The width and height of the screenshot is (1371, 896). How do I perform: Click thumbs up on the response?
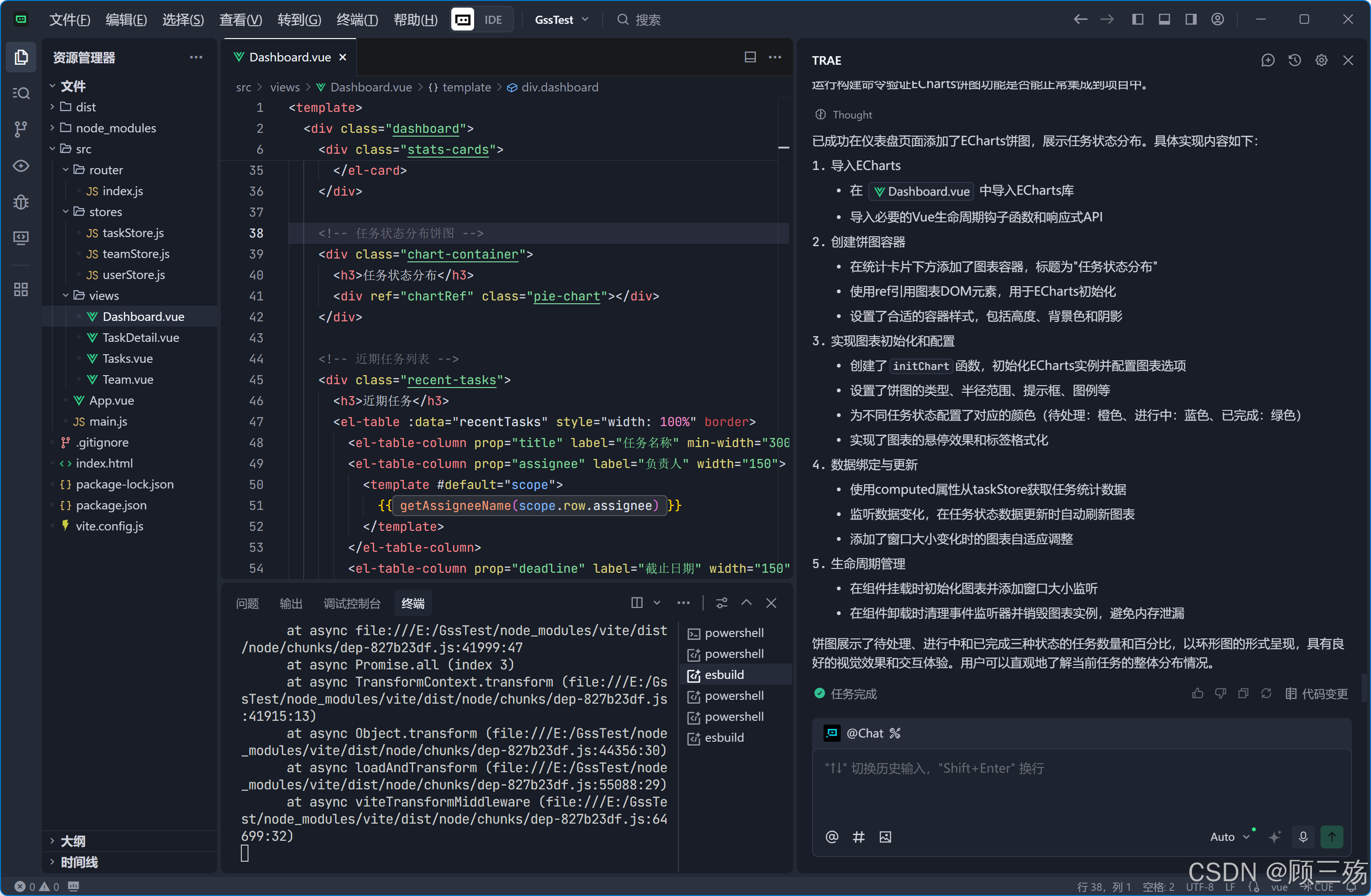coord(1197,694)
